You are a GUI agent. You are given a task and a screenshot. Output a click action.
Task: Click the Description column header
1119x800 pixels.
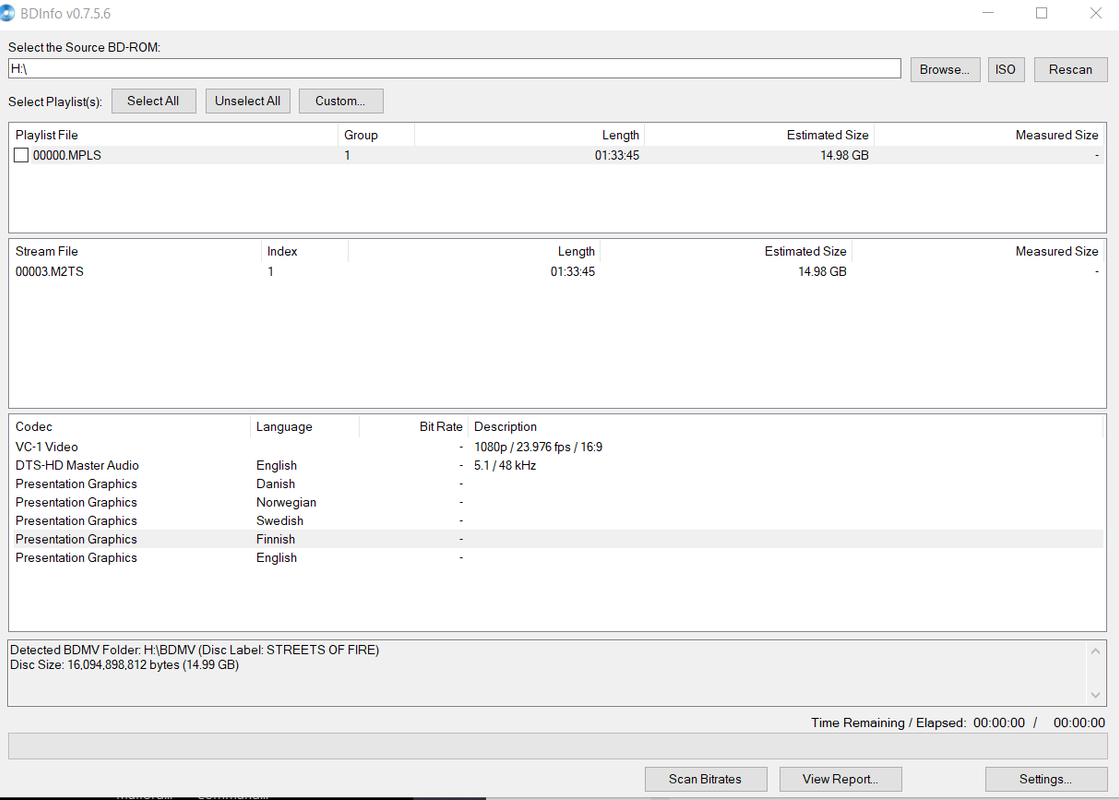pos(785,427)
